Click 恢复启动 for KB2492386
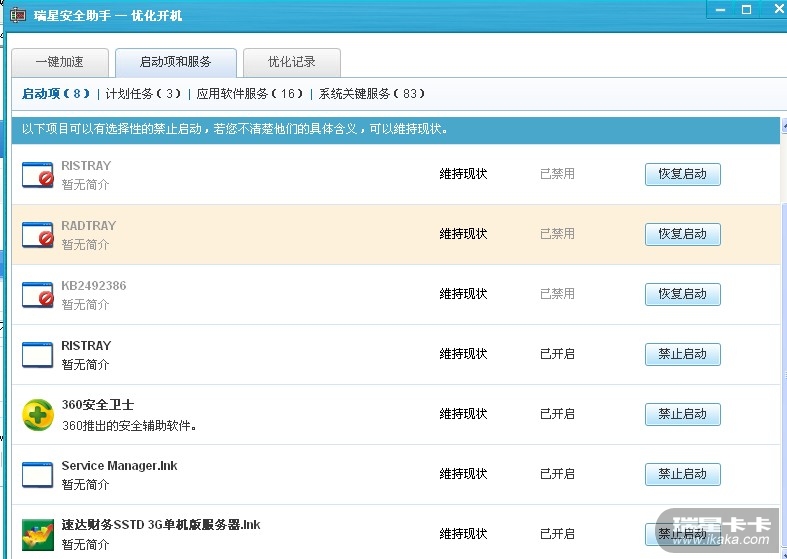787x559 pixels. 682,294
